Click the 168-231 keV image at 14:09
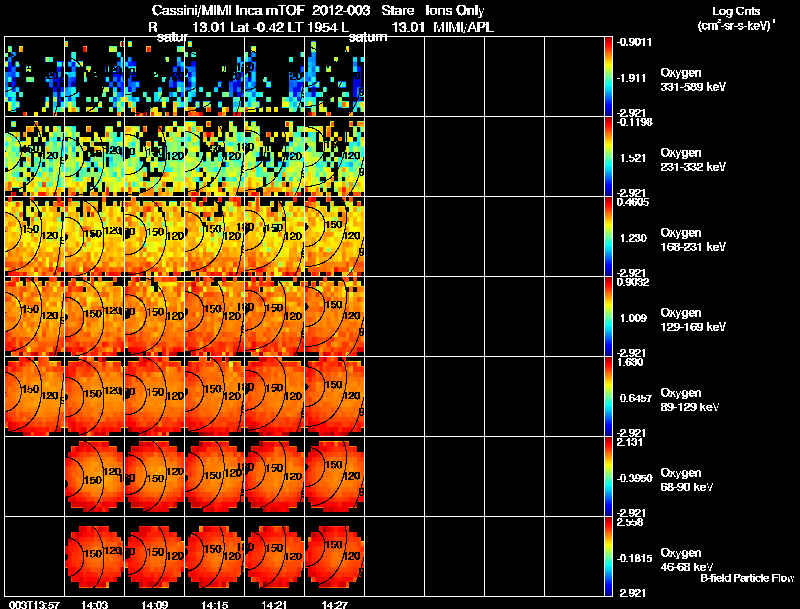Image resolution: width=800 pixels, height=609 pixels. [x=155, y=236]
